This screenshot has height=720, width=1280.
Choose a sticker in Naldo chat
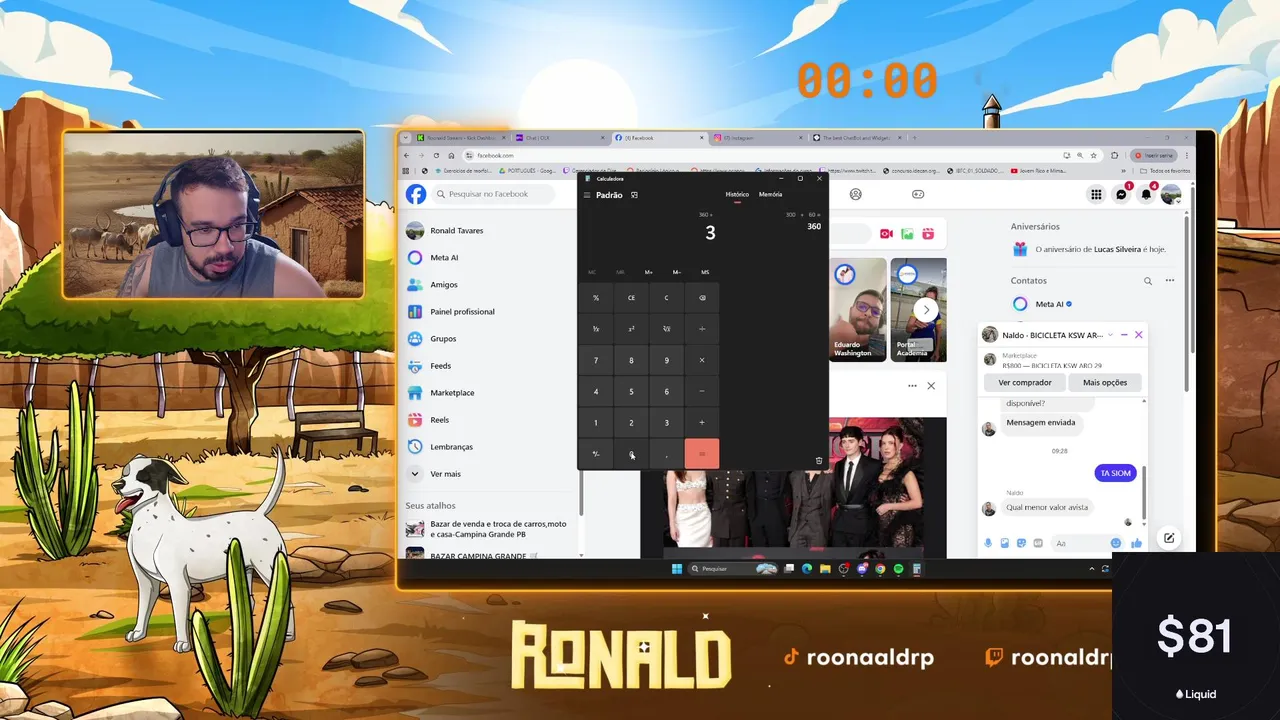[x=1021, y=543]
